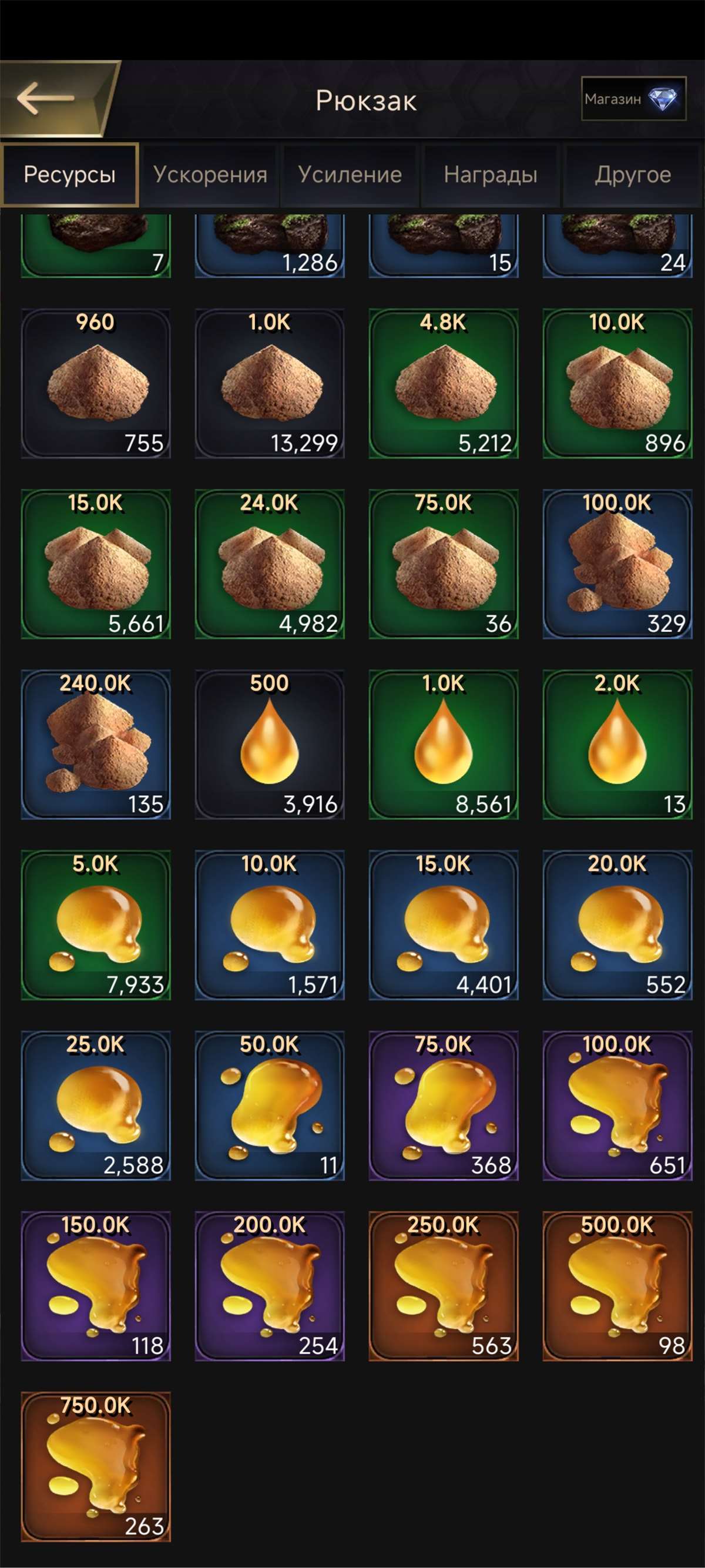Select the 1.0K sand item with 13,299
This screenshot has width=705, height=1568.
pyautogui.click(x=270, y=383)
